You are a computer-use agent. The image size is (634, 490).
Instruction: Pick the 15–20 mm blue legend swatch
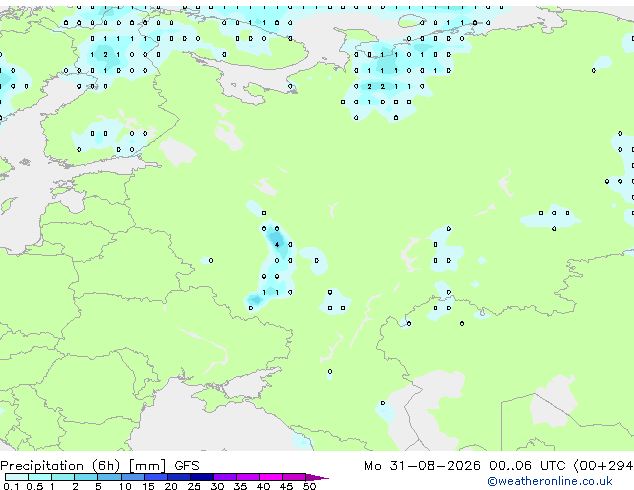[x=155, y=477]
